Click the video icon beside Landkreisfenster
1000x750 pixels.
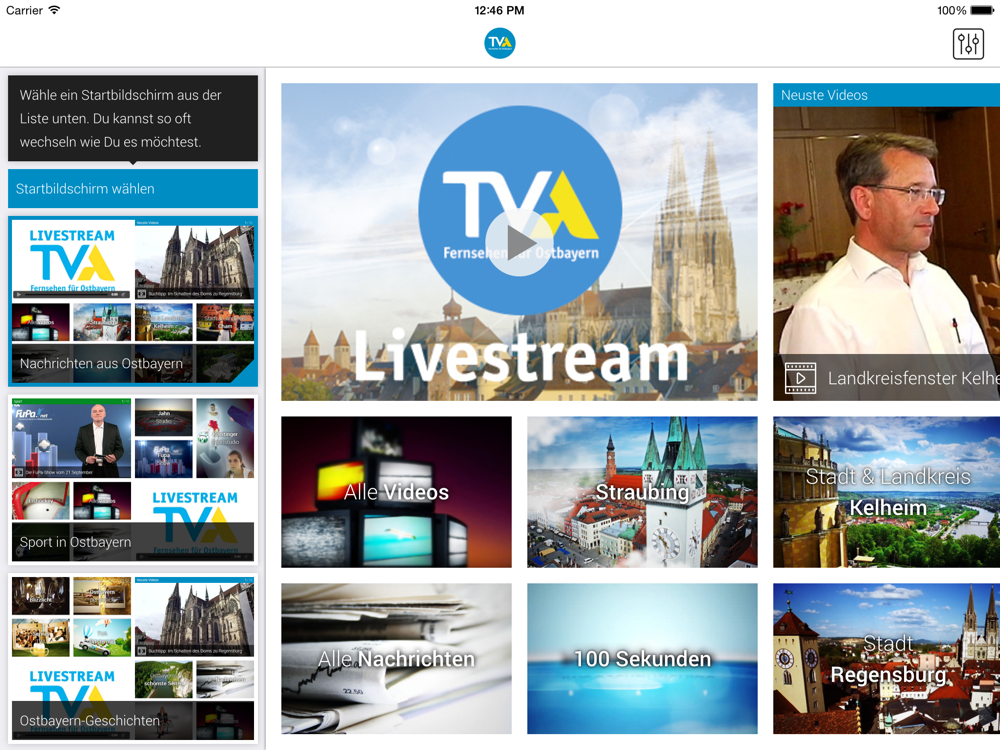[800, 378]
